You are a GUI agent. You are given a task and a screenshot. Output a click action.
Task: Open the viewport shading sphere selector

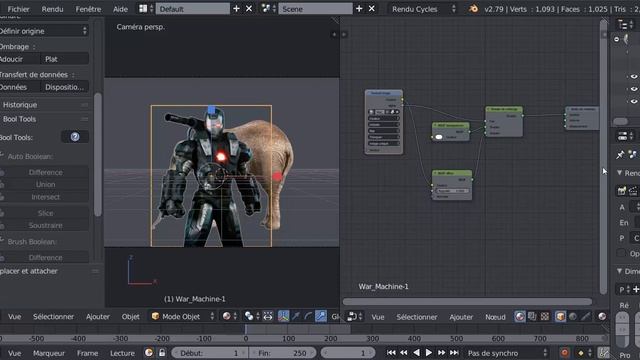229,316
